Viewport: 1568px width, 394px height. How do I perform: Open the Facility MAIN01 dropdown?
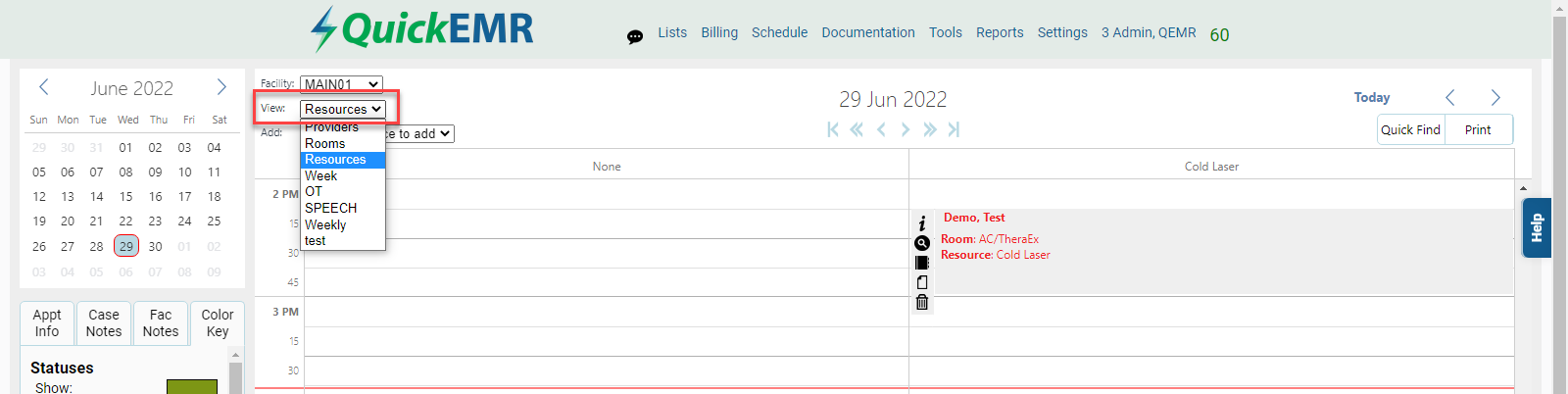click(341, 84)
